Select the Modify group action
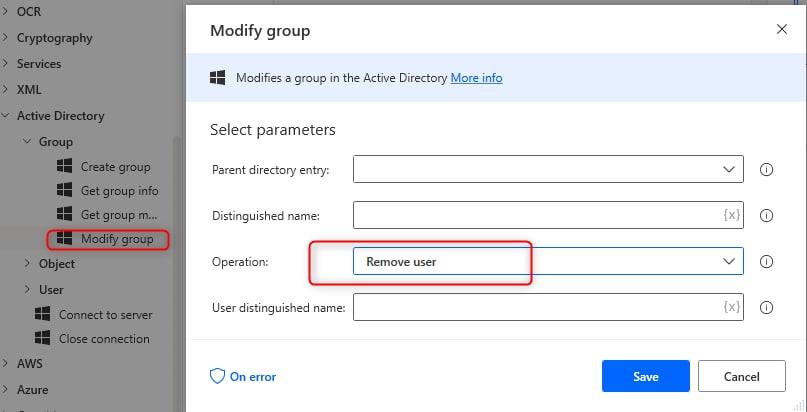807x412 pixels. tap(116, 239)
